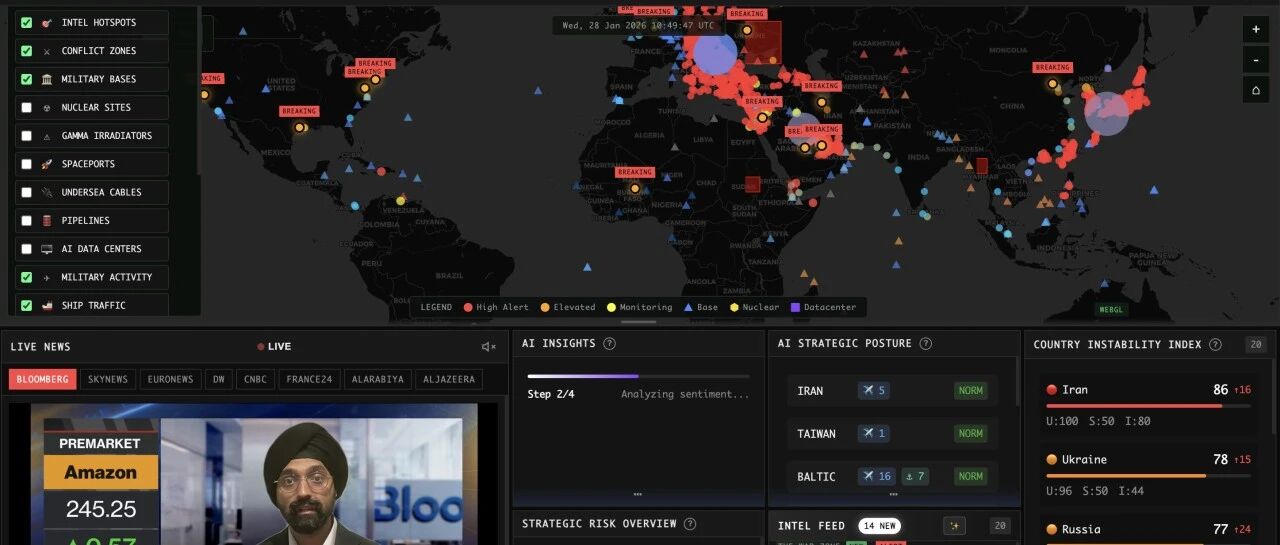Click the Intel Feed count badge 20
Screen dimensions: 1280x545
(1000, 526)
